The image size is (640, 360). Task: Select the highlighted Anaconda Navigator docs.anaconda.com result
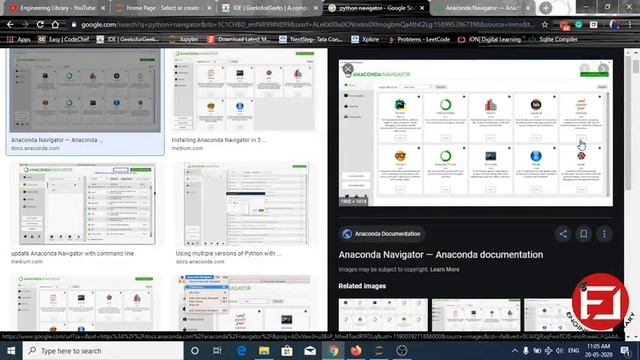(85, 101)
